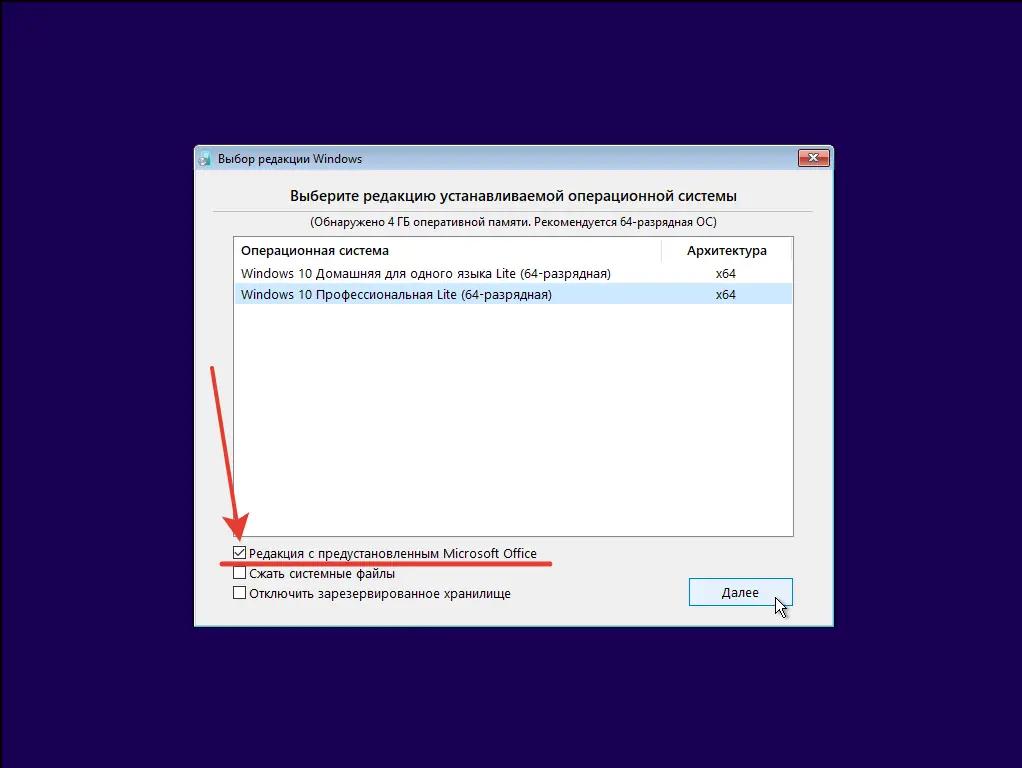Viewport: 1022px width, 768px height.
Task: Enable the Сжать системные файлы checkbox
Action: (239, 573)
